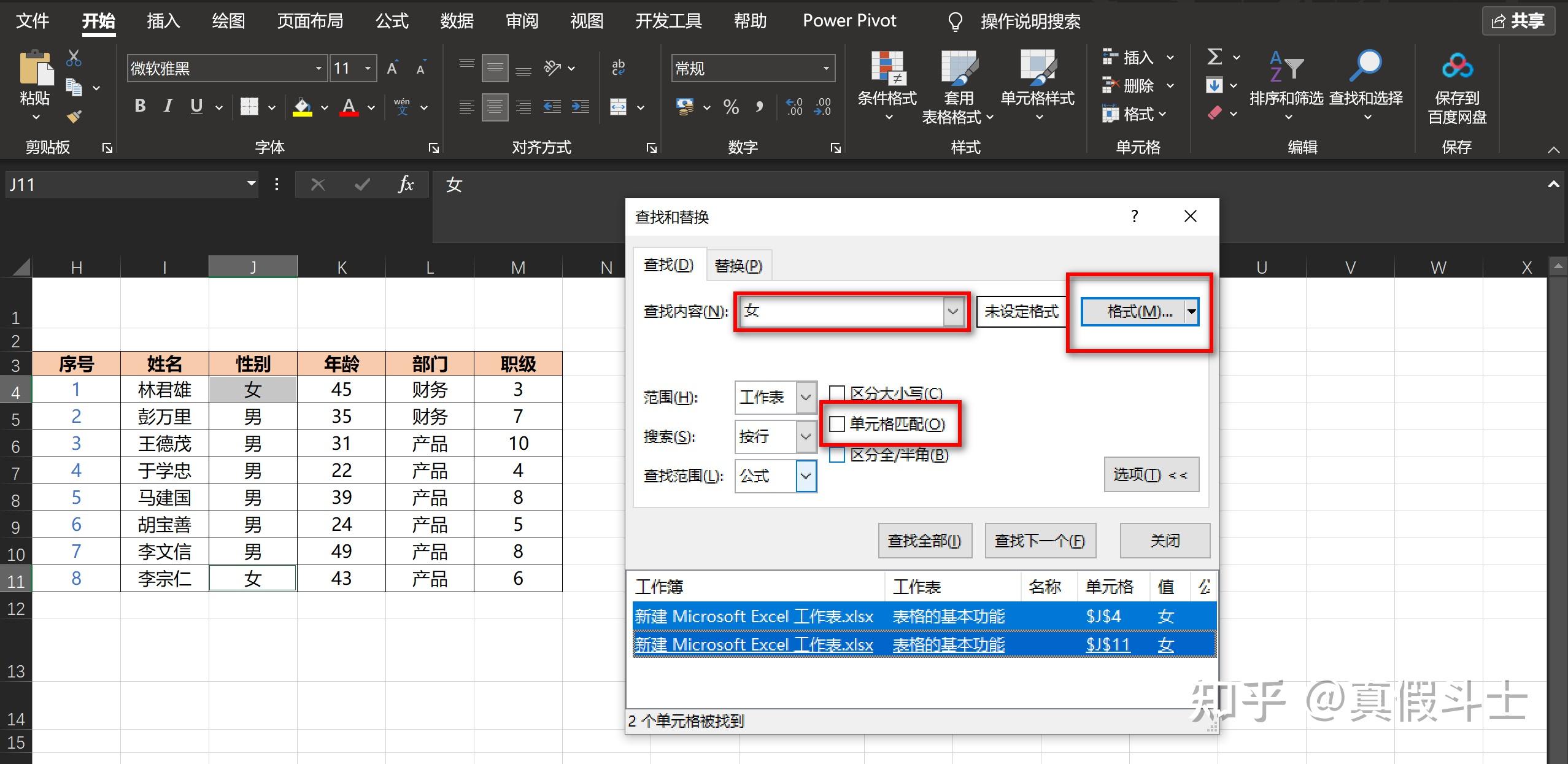Image resolution: width=1568 pixels, height=764 pixels.
Task: Click the 查找全部 button
Action: click(x=925, y=541)
